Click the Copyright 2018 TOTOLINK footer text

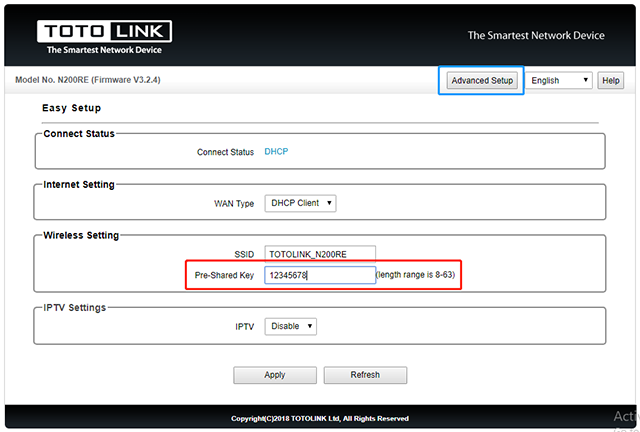(x=320, y=419)
